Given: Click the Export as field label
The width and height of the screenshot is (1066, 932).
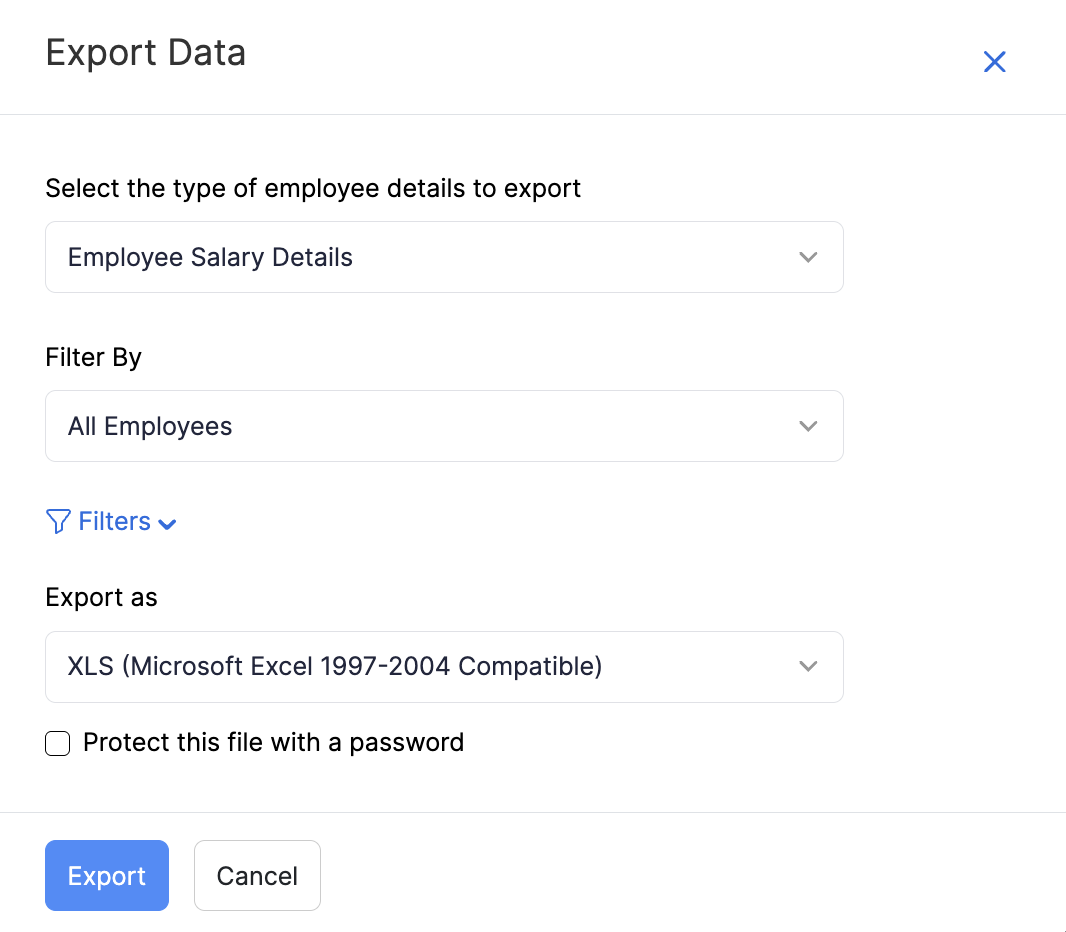Looking at the screenshot, I should point(101,598).
